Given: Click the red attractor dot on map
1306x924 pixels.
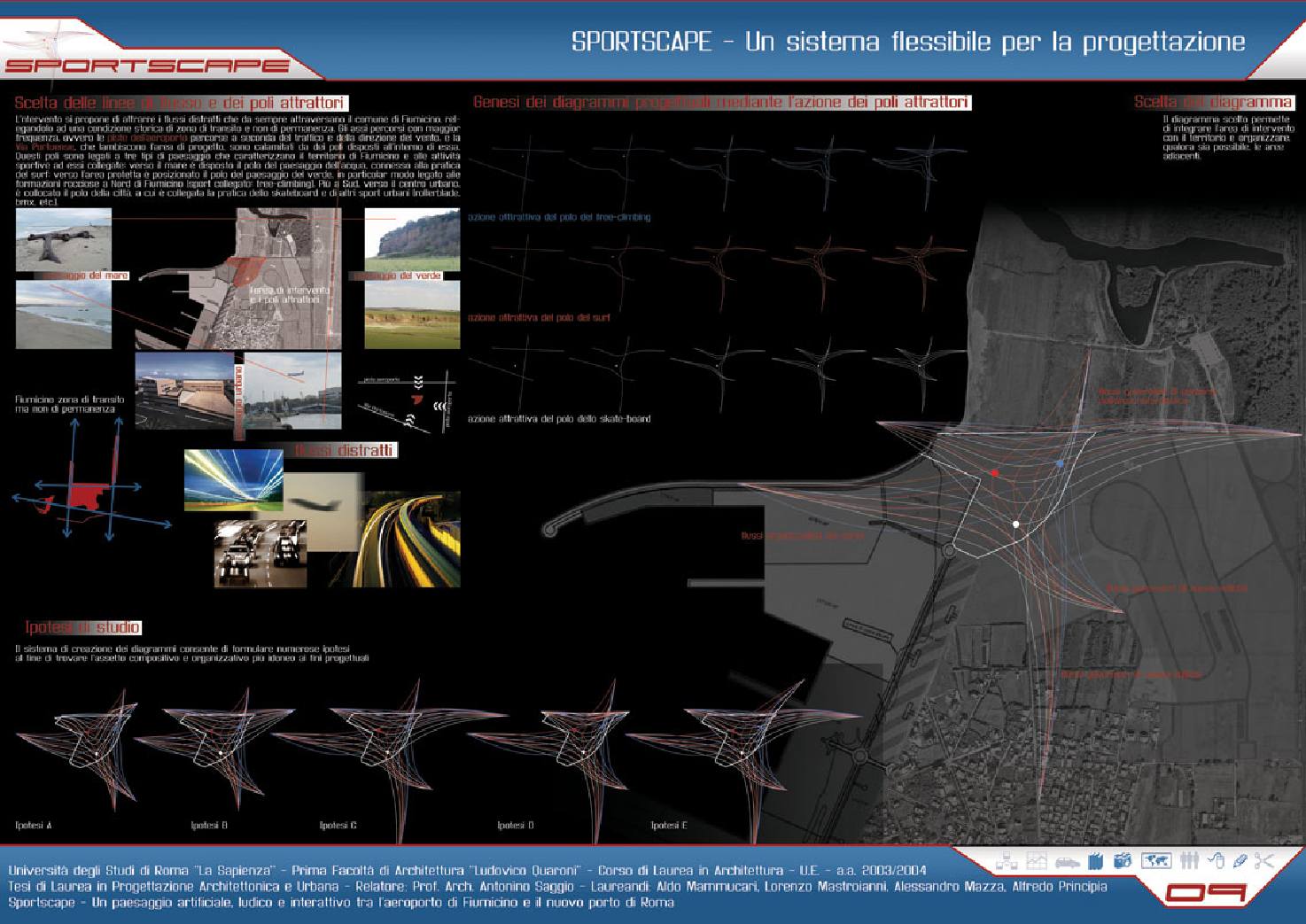Looking at the screenshot, I should coord(995,473).
